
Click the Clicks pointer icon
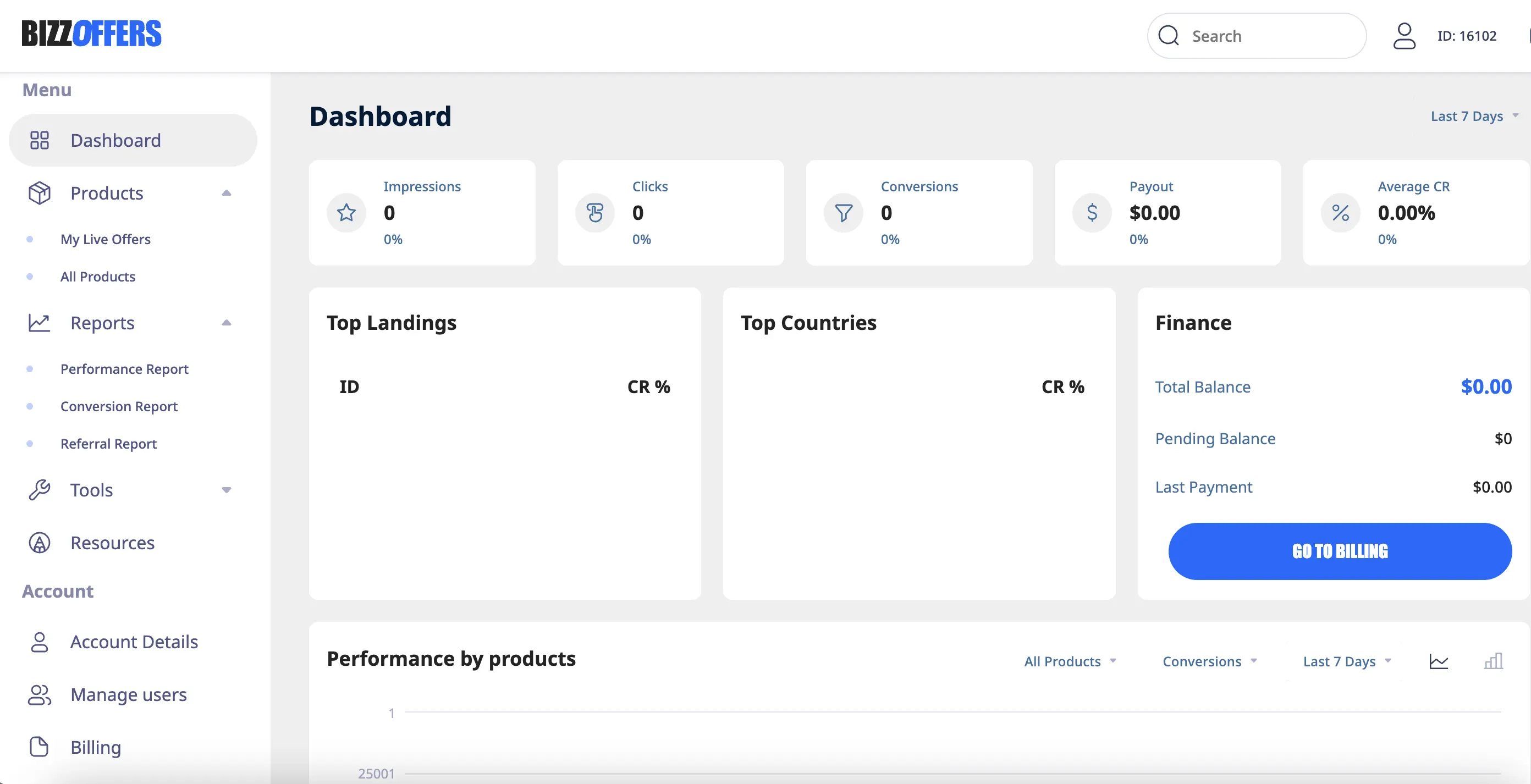(595, 213)
